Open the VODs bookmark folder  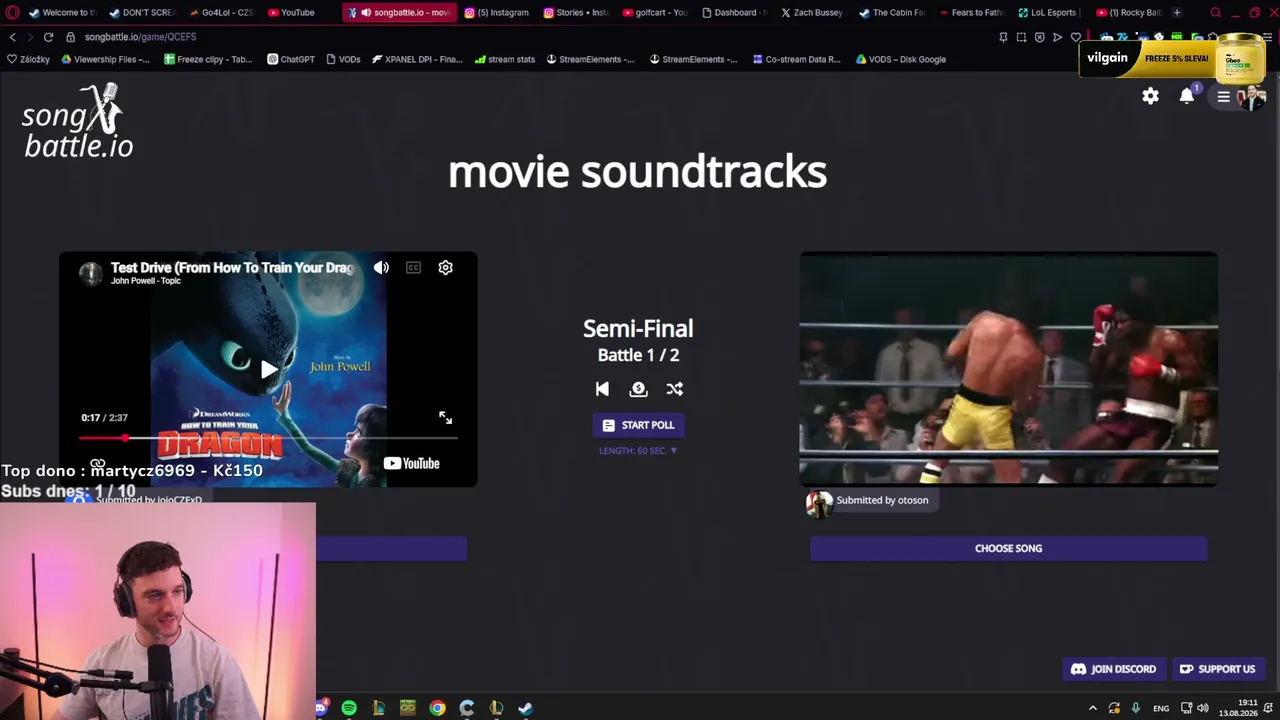(x=343, y=59)
